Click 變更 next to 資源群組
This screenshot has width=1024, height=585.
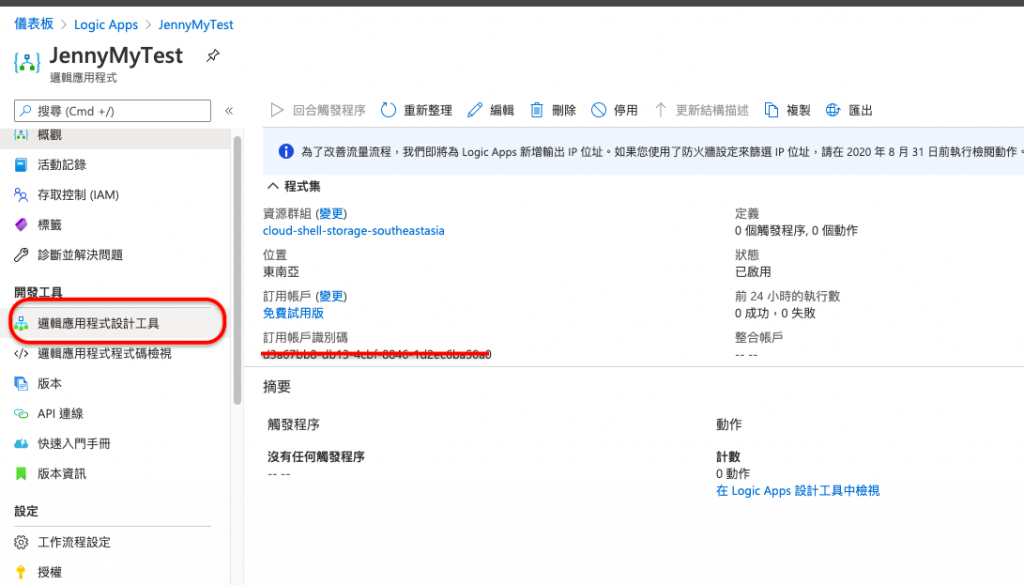(x=332, y=213)
